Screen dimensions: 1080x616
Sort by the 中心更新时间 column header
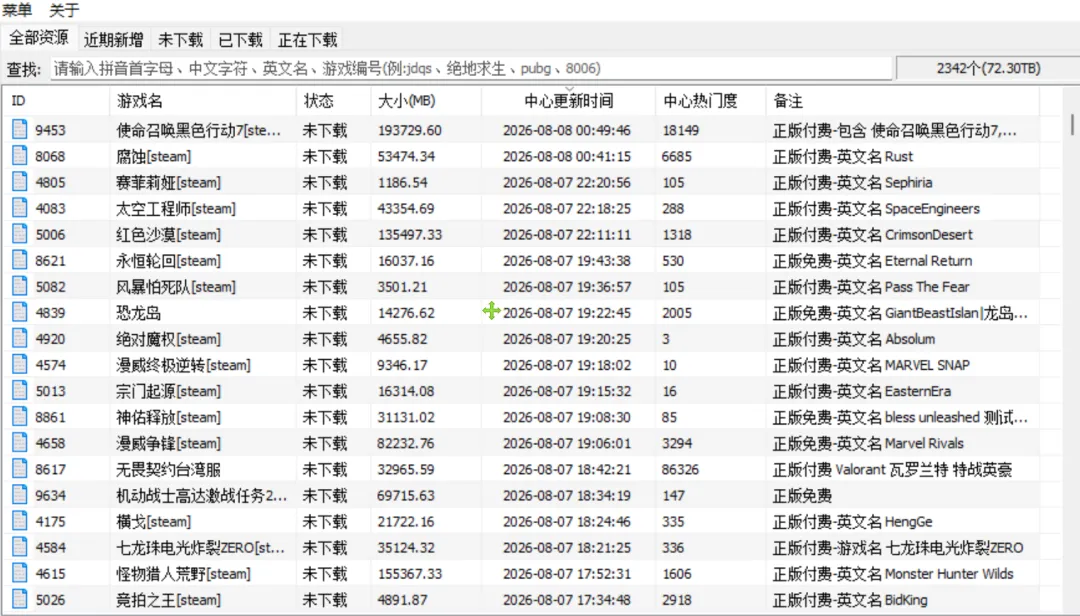(x=568, y=101)
